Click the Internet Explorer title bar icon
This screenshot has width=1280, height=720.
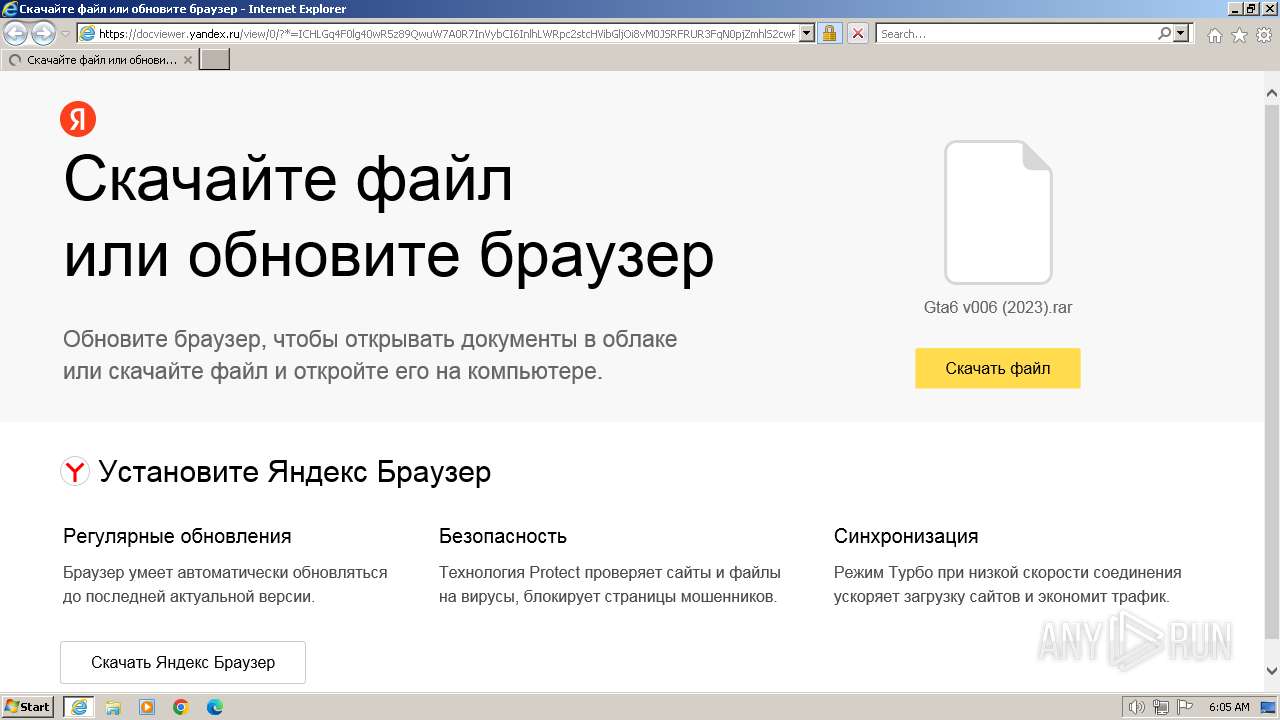pos(10,9)
